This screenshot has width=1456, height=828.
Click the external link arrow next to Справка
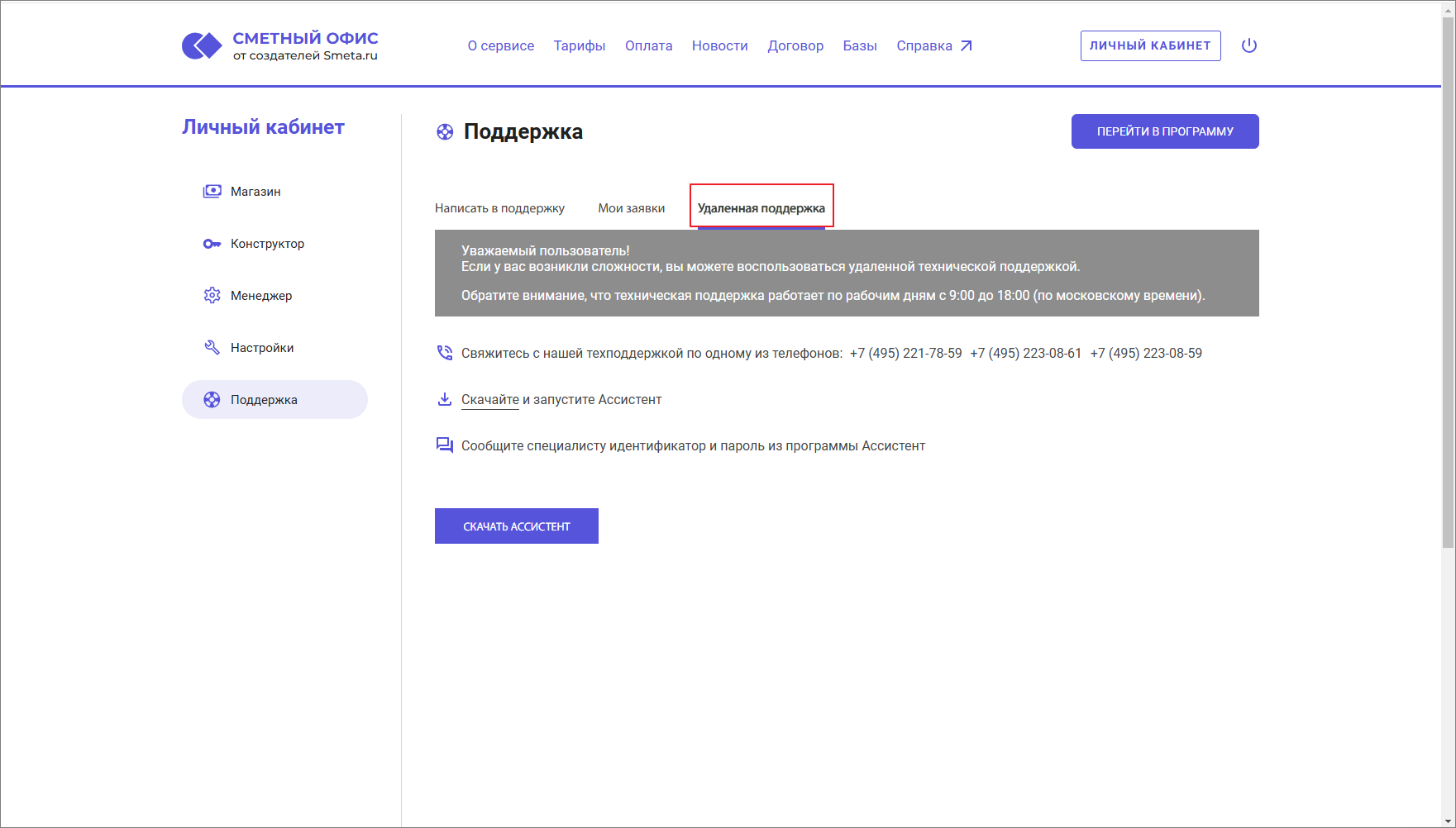point(967,45)
